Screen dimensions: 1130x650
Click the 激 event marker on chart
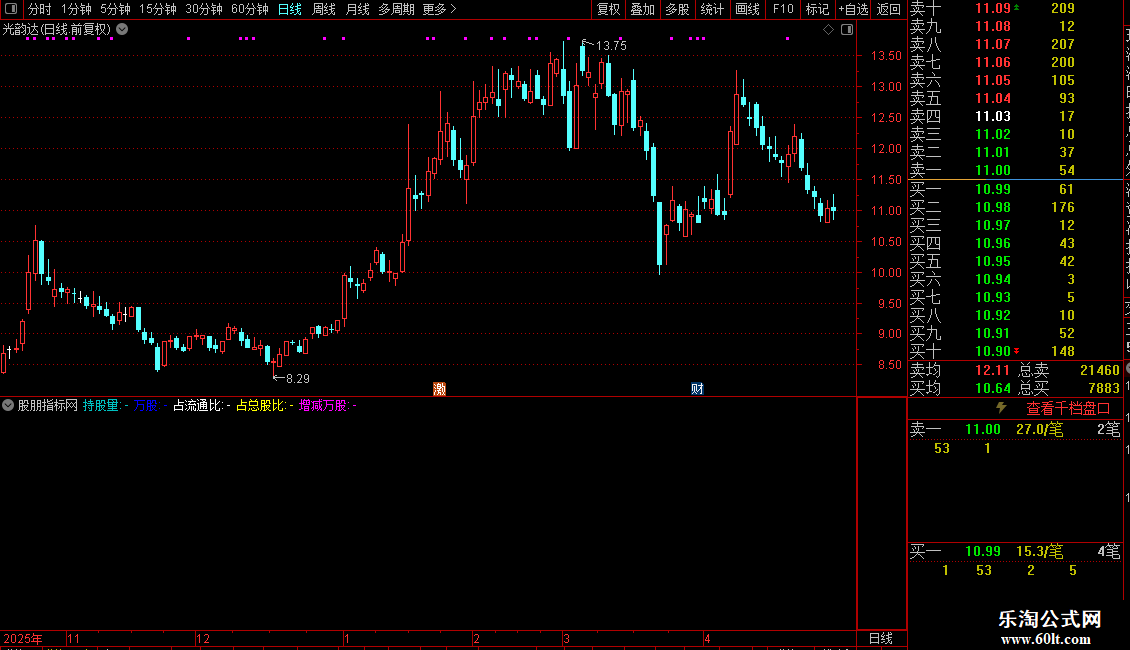(x=439, y=389)
